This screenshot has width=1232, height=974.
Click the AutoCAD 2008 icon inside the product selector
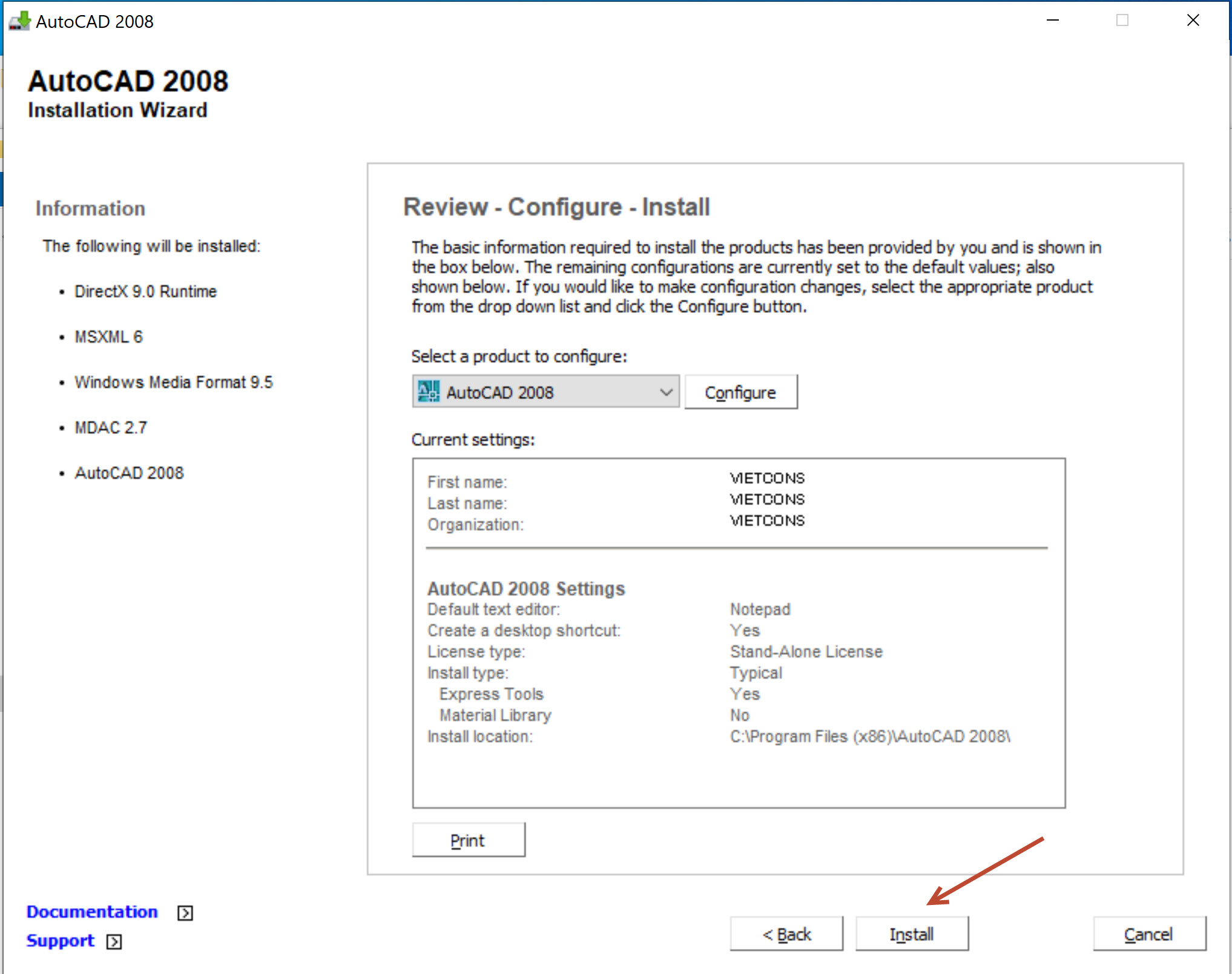point(430,392)
